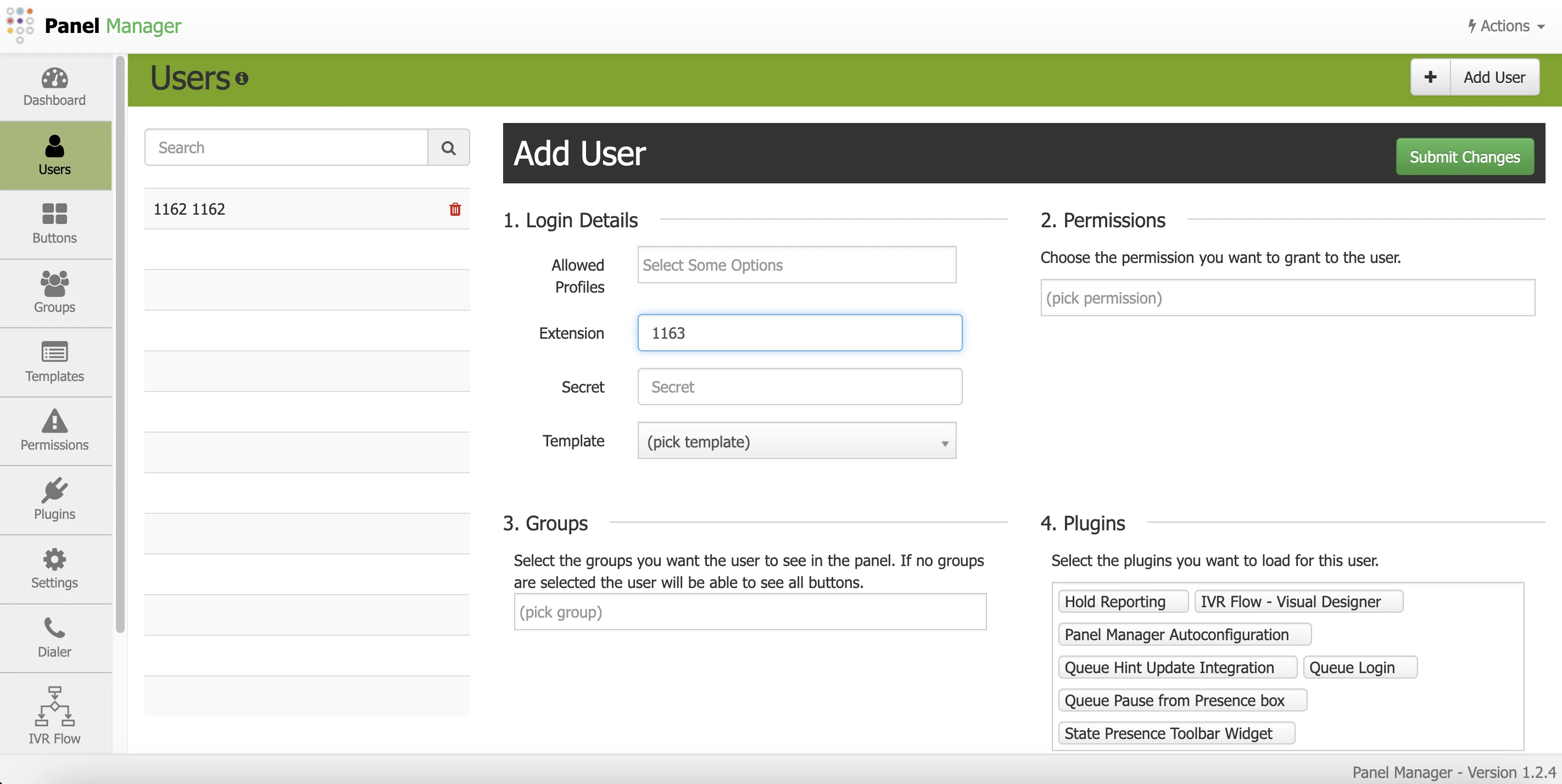Screen dimensions: 1562x784
Task: Open the Template picker dropdown
Action: click(x=796, y=441)
